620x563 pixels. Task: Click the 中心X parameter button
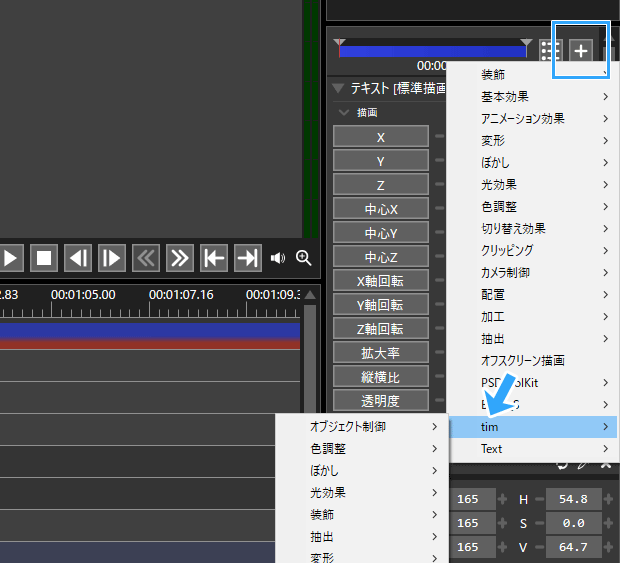381,209
